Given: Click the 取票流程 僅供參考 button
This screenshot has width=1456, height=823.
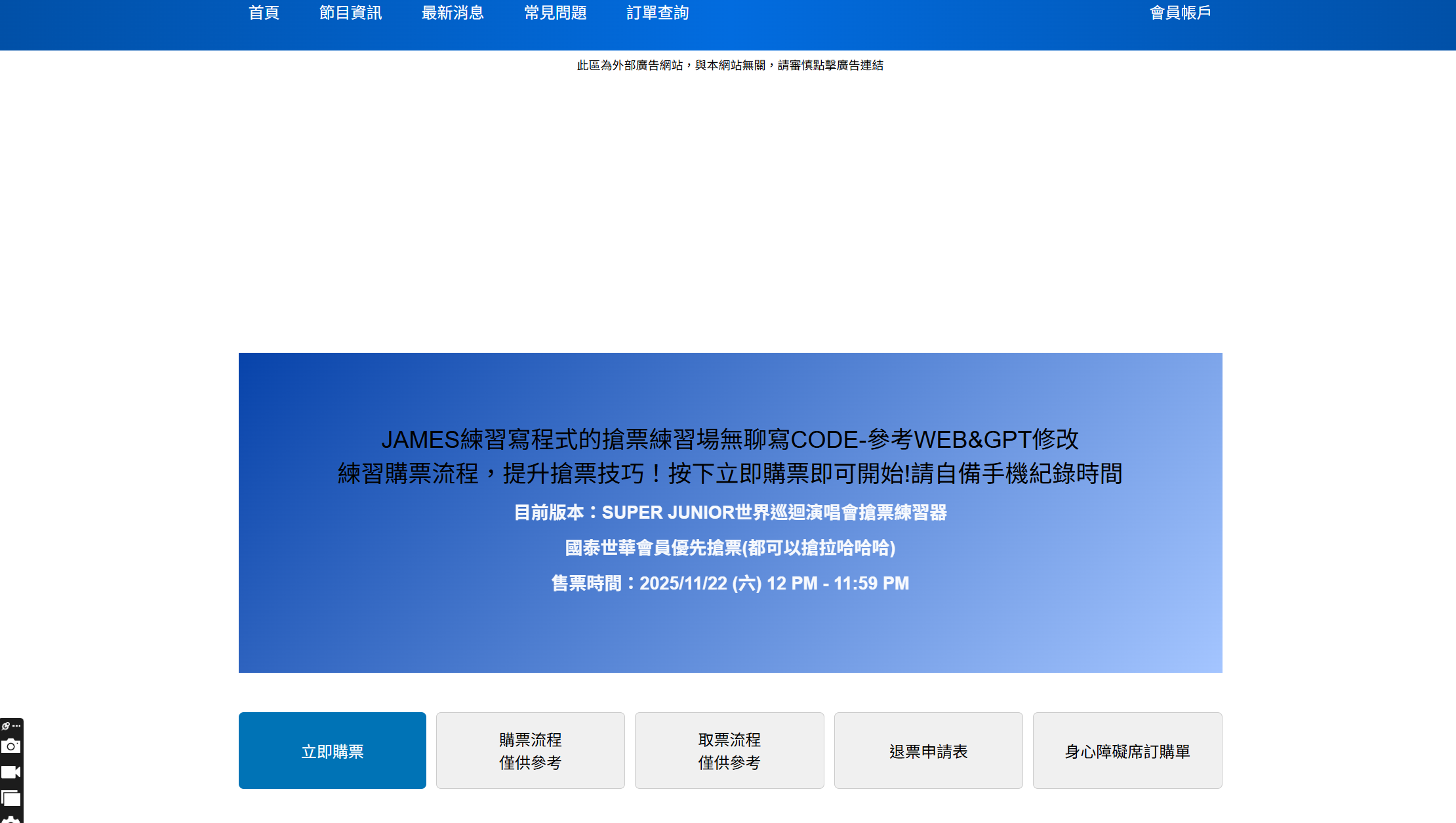Looking at the screenshot, I should [x=729, y=751].
